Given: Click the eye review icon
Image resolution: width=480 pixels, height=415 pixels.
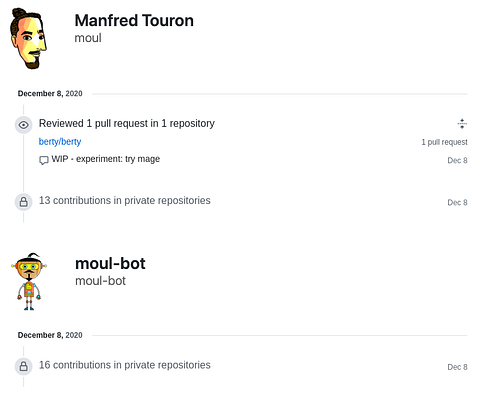Looking at the screenshot, I should (23, 125).
